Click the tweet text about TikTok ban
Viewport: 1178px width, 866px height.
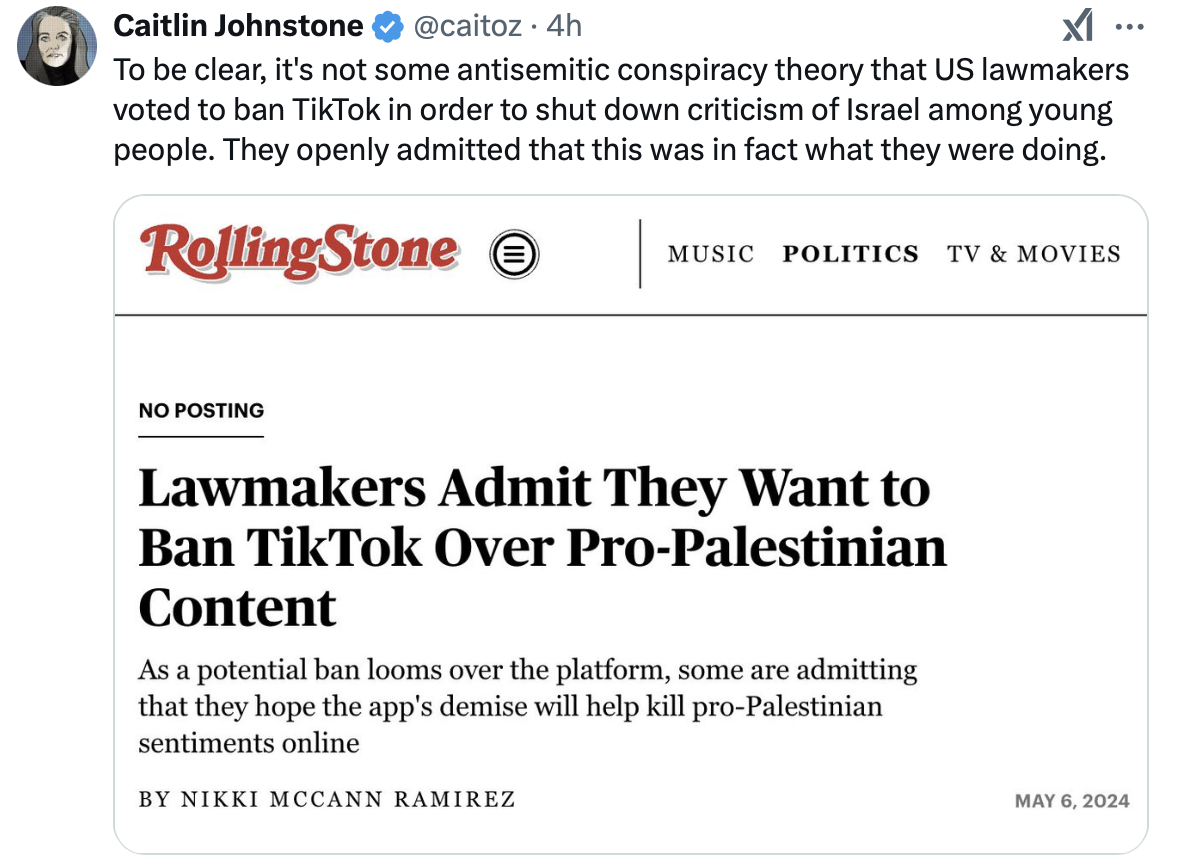620,111
